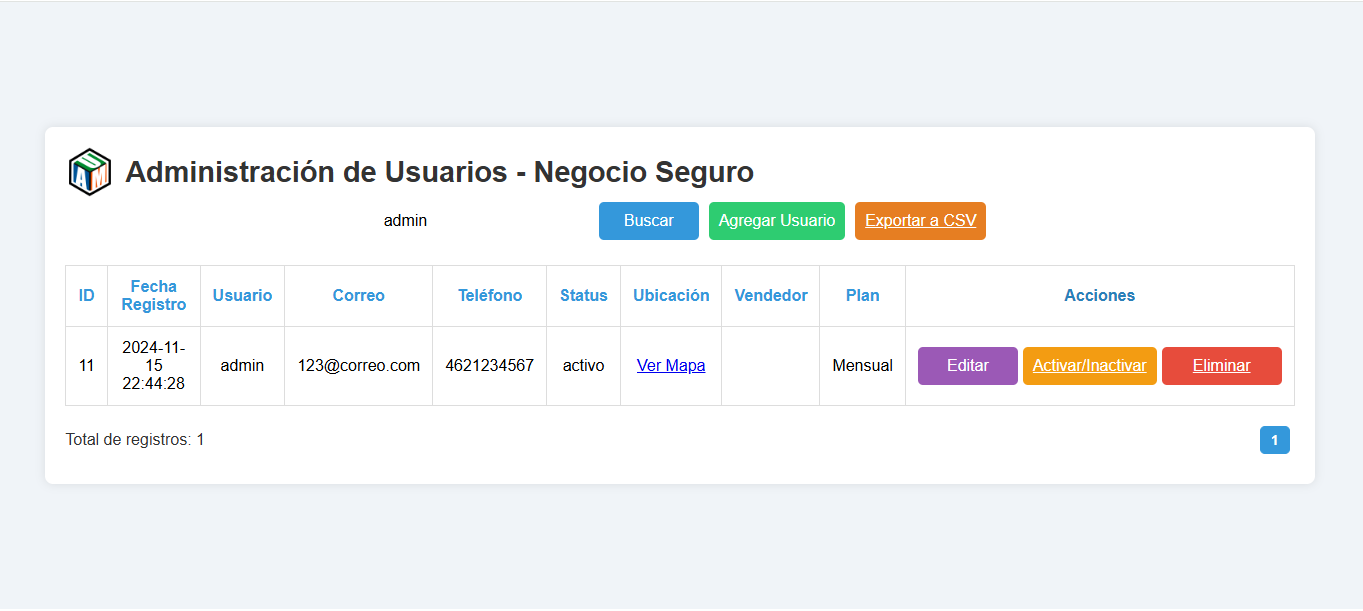The width and height of the screenshot is (1363, 611).
Task: Select the Correo column header
Action: click(x=358, y=295)
